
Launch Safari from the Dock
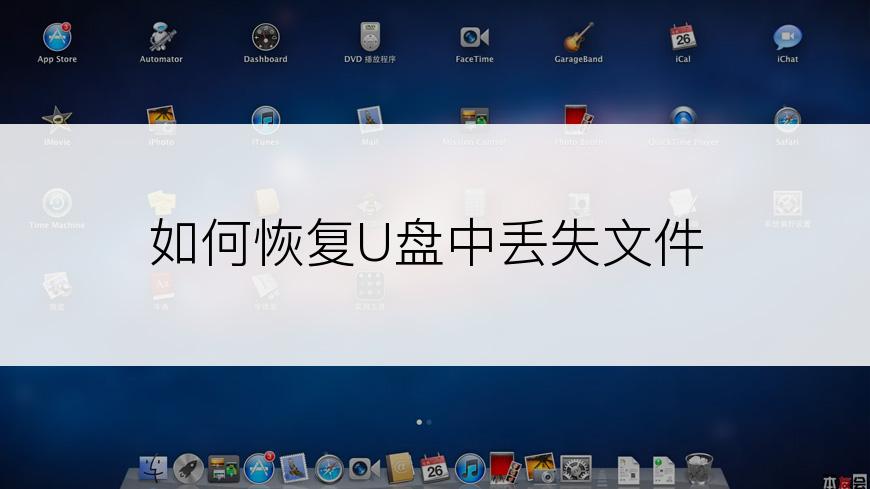pos(329,469)
